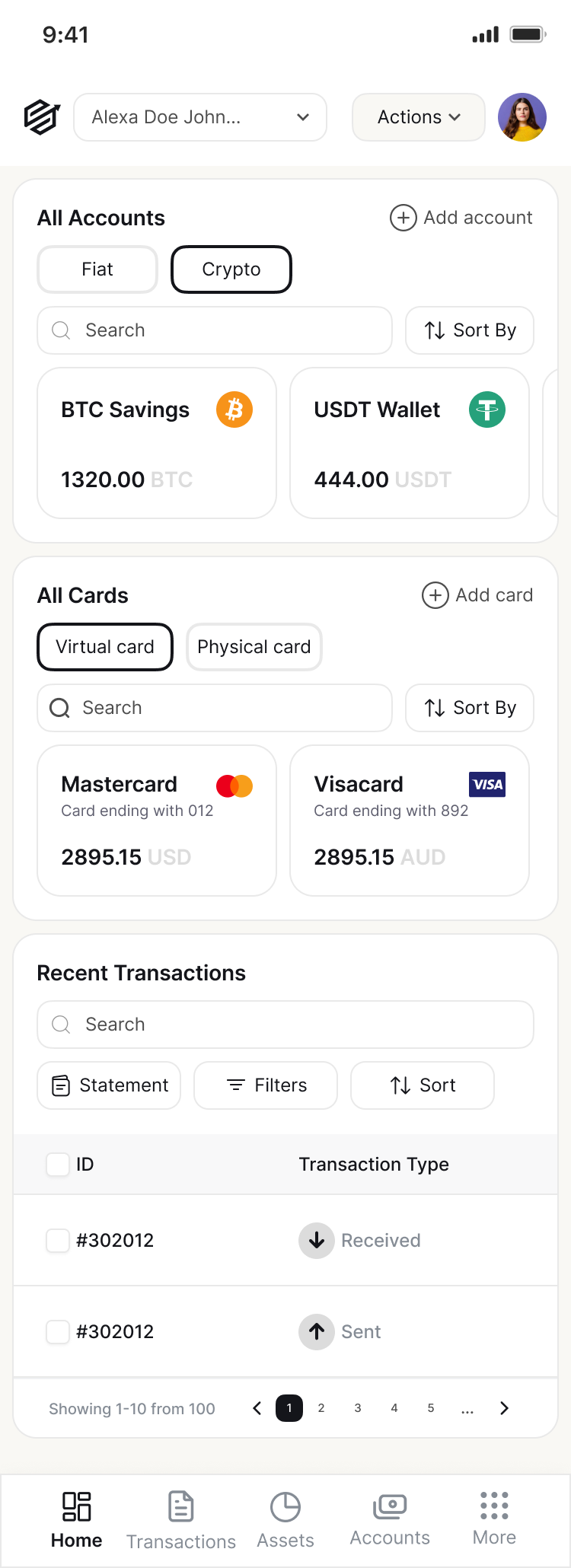Open the More menu in bottom navigation
The width and height of the screenshot is (571, 1568).
pos(494,1519)
